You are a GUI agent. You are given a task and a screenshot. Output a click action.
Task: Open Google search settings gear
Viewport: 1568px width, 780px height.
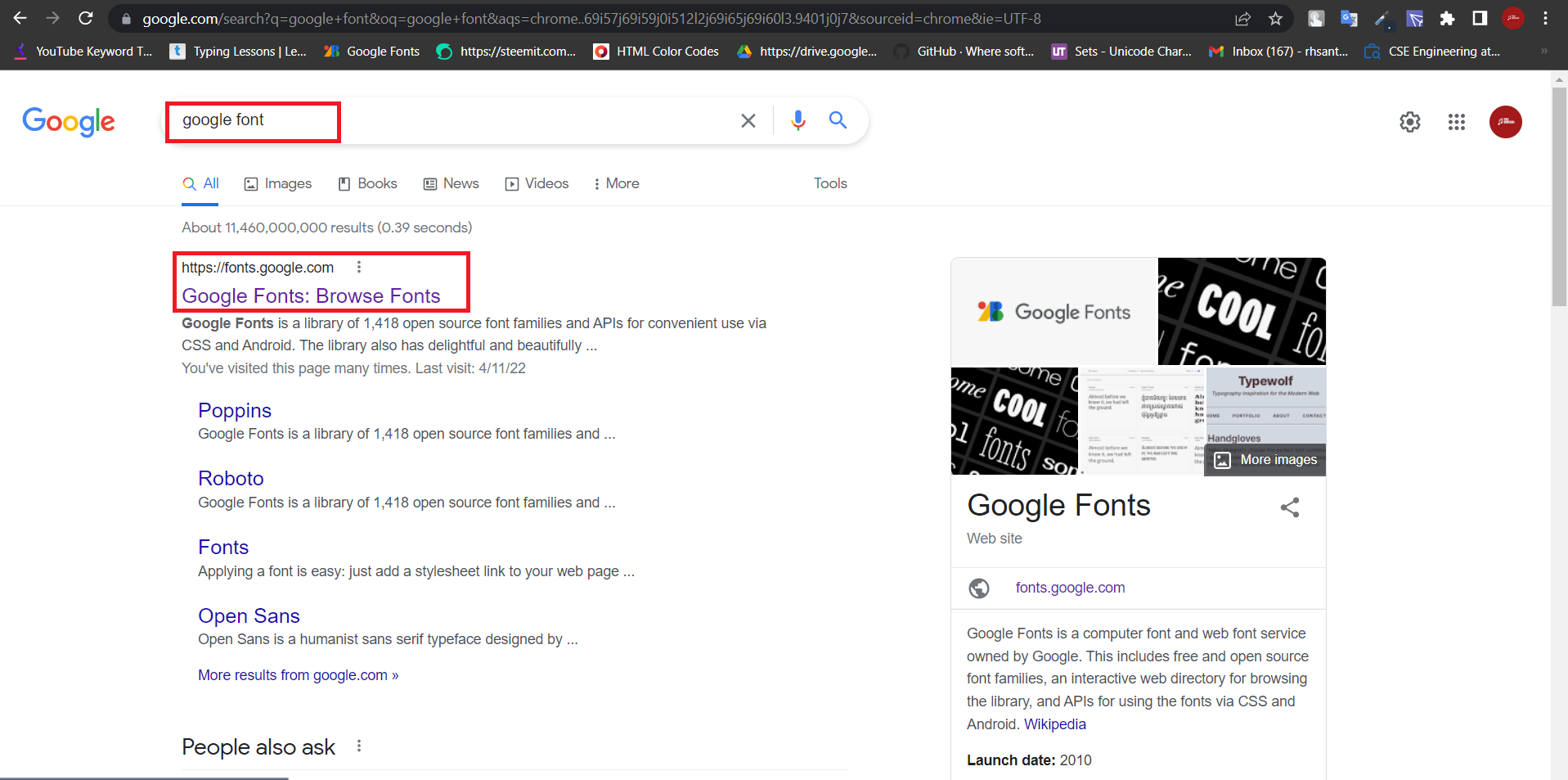(x=1410, y=122)
